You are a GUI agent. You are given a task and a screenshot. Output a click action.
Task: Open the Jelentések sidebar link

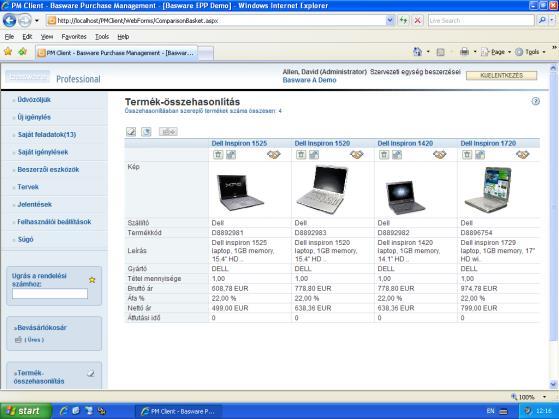tap(35, 204)
